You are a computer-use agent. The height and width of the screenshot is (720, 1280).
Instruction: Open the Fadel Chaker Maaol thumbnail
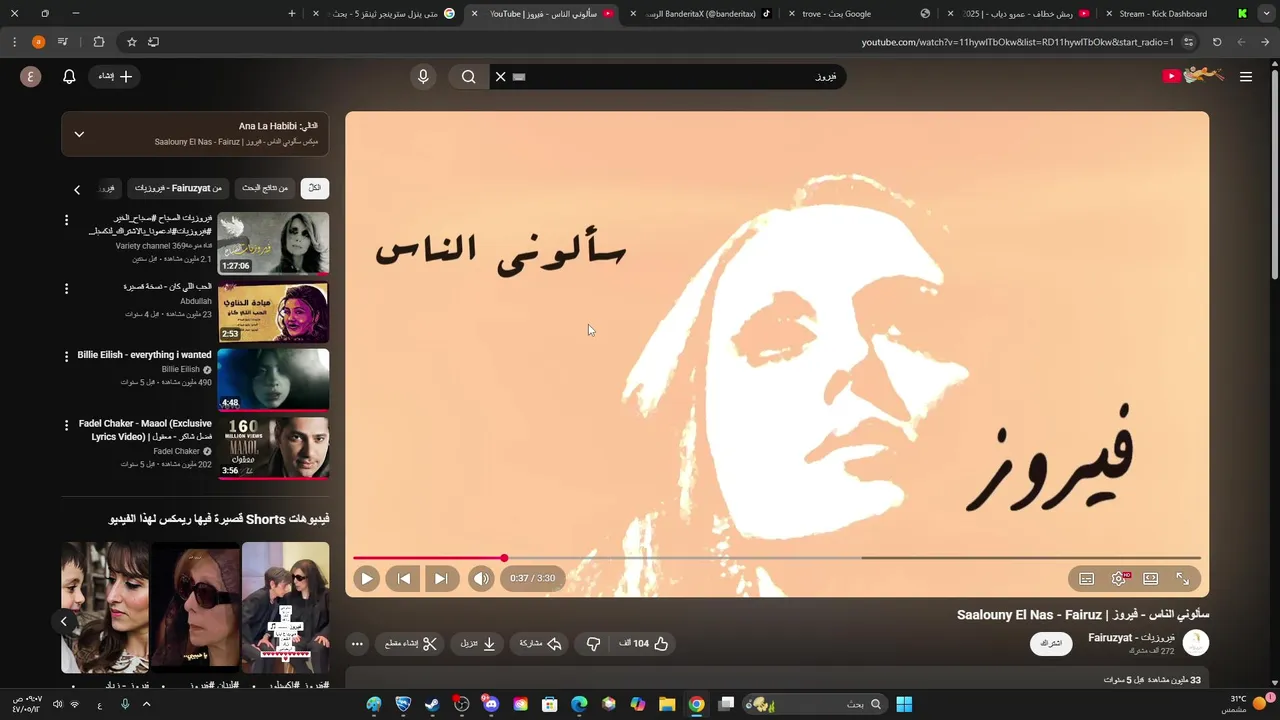point(273,448)
